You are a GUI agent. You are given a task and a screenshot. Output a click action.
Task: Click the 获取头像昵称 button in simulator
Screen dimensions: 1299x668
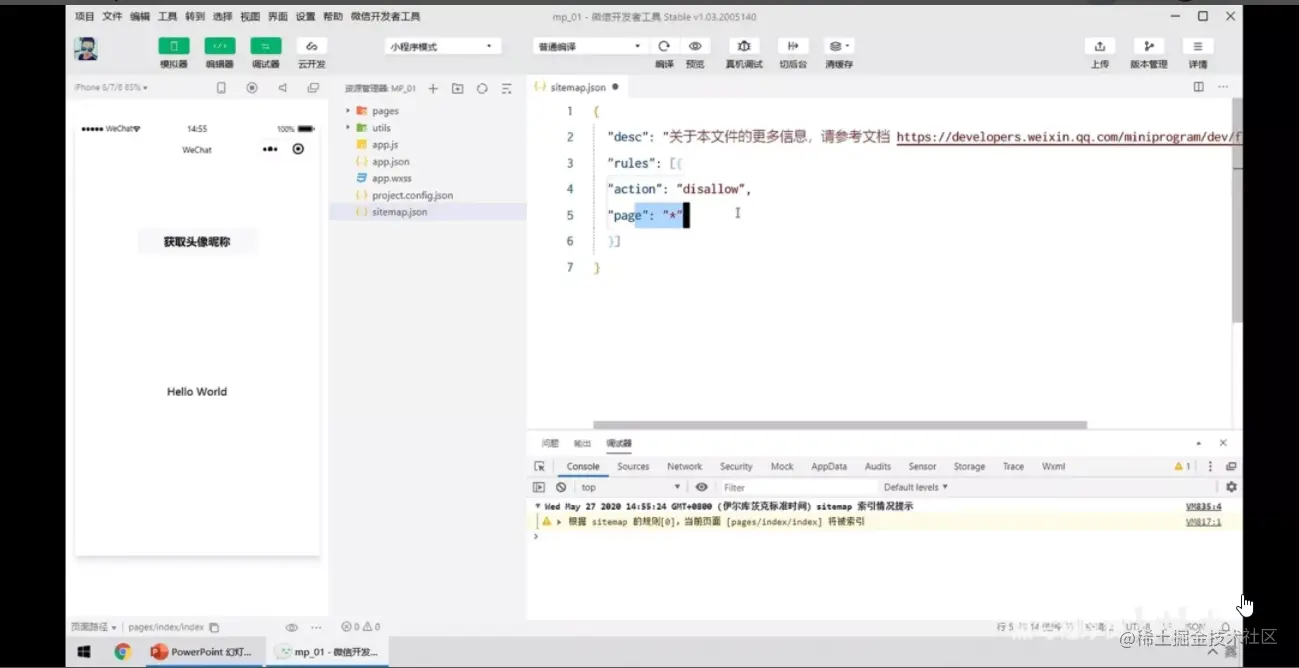click(x=197, y=242)
